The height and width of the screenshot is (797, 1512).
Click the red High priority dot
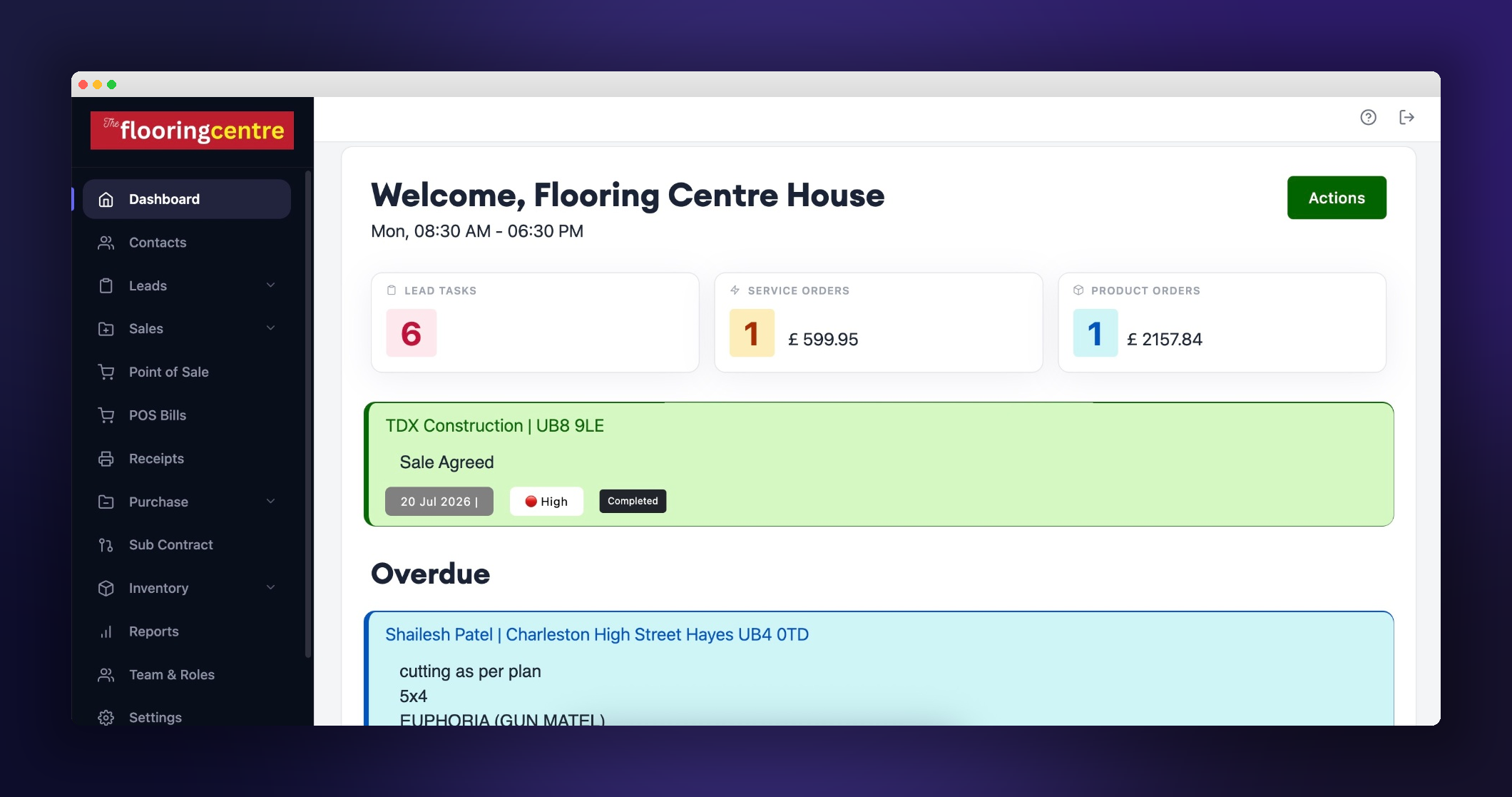[531, 502]
